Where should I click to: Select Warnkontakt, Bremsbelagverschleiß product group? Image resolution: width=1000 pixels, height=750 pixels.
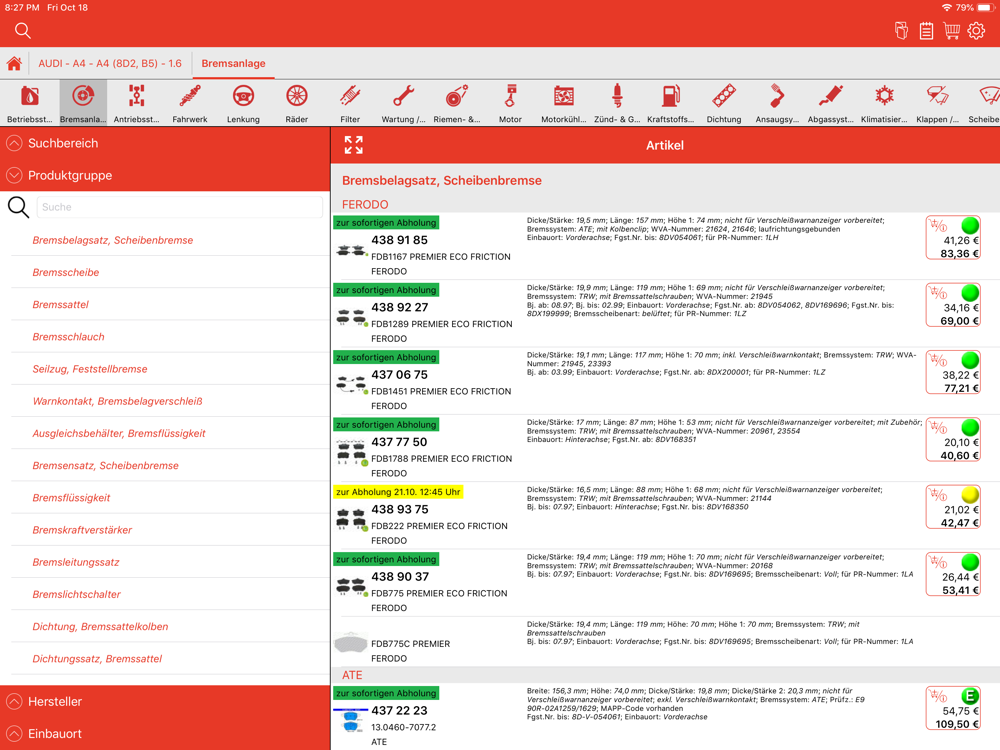117,401
